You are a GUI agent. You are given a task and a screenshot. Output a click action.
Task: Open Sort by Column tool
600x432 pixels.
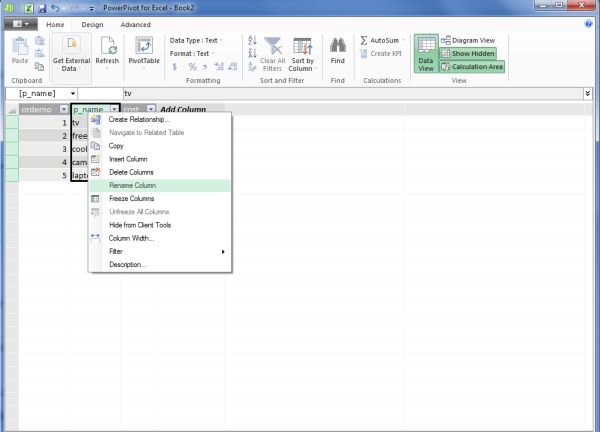coord(302,54)
